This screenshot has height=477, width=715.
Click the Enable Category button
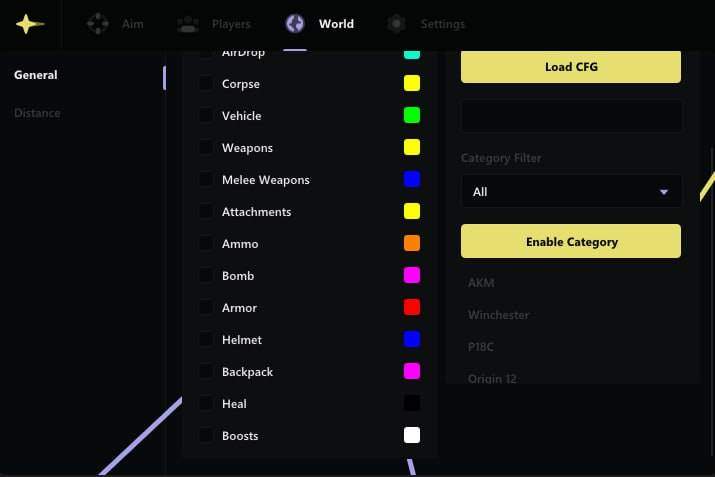pyautogui.click(x=571, y=241)
